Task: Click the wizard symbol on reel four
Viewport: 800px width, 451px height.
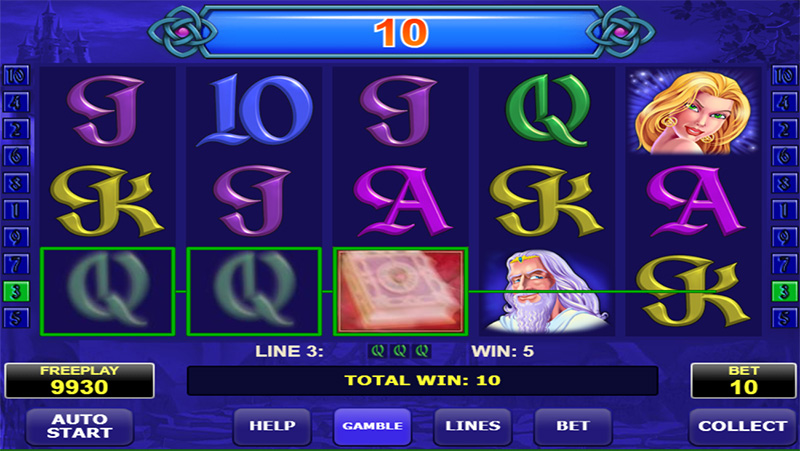Action: pos(547,292)
